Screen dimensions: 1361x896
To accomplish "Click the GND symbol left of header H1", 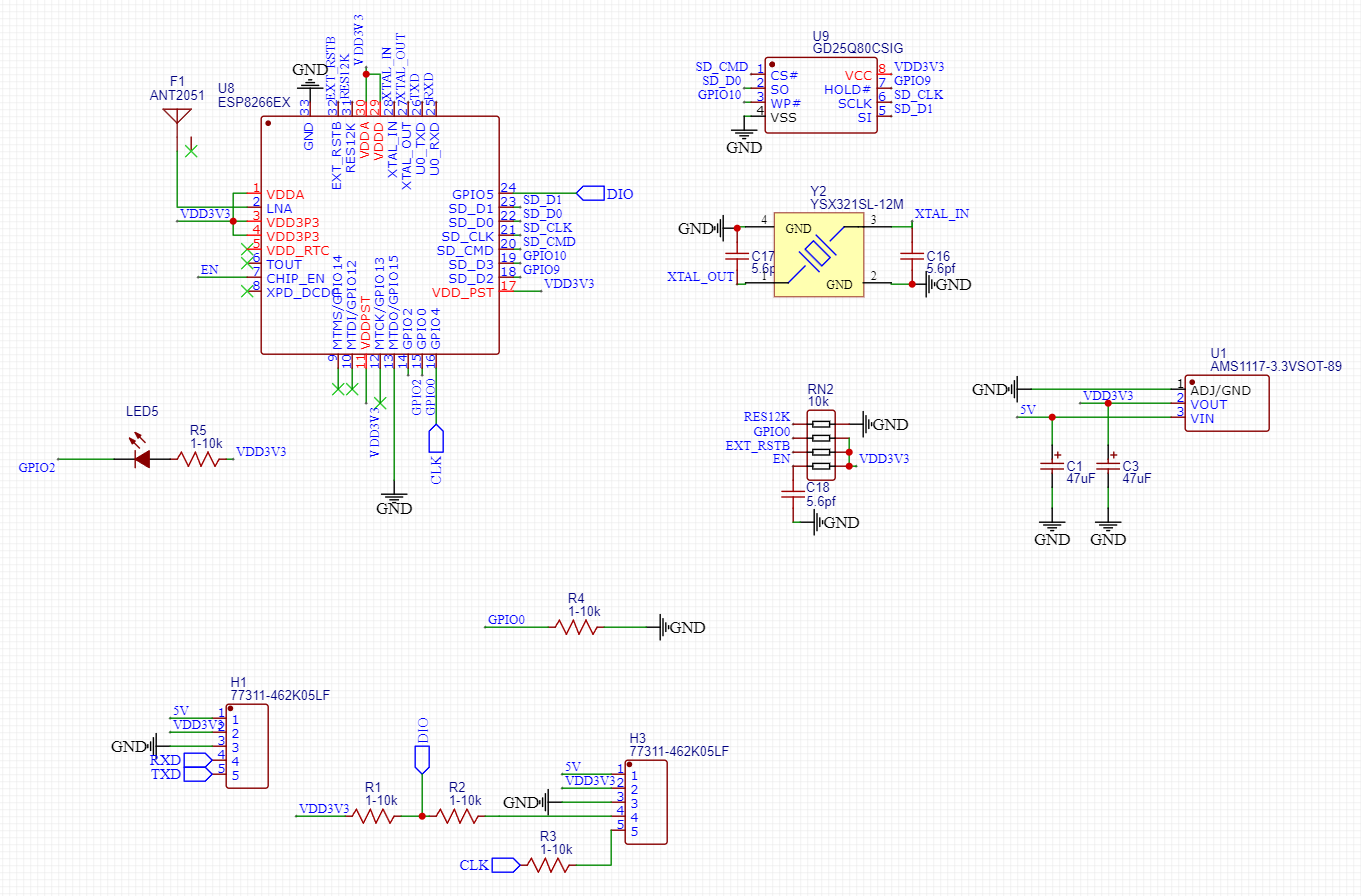I will coord(134,746).
